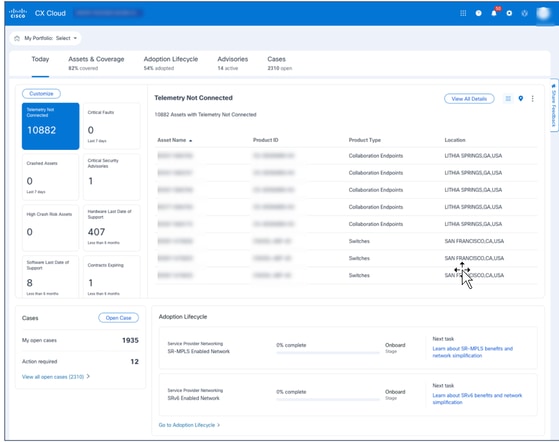This screenshot has width=559, height=442.
Task: Click the SRv6 Enabled Network title
Action: tap(194, 398)
